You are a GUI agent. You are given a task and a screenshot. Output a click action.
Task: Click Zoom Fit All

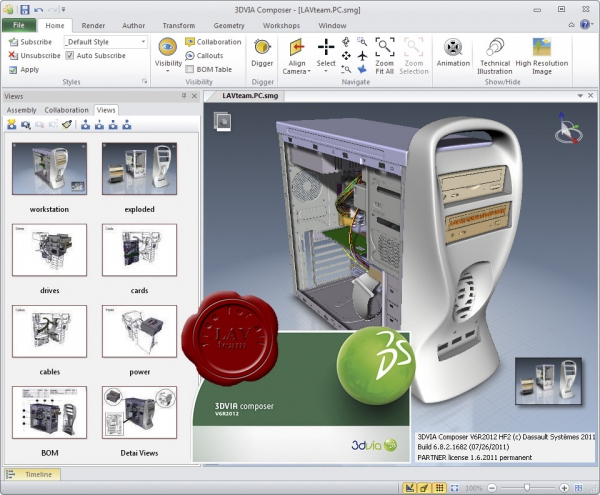(385, 56)
